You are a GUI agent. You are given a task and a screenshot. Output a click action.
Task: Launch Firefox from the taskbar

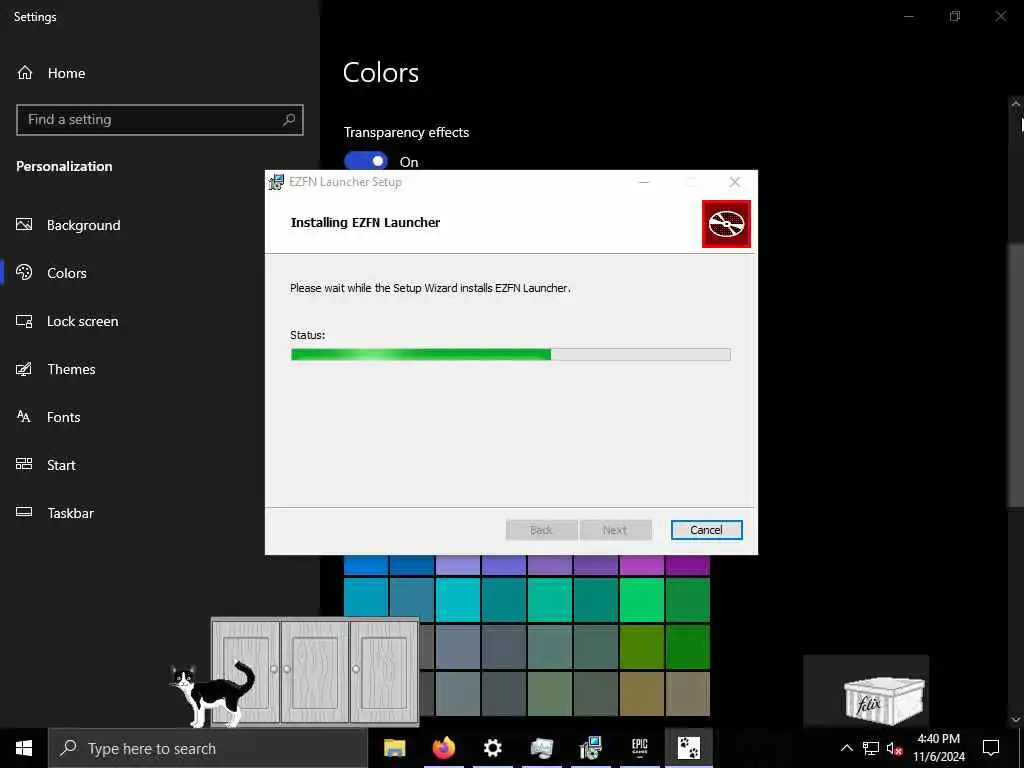point(443,748)
